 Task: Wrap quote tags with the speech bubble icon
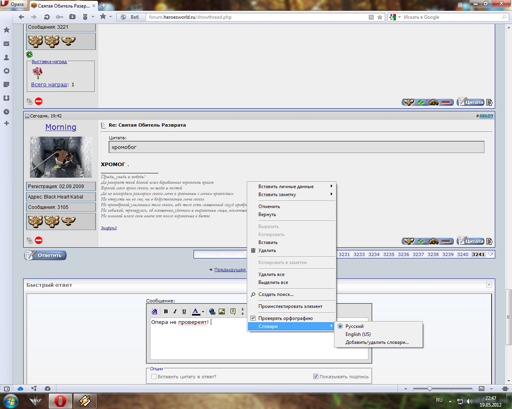(233, 311)
